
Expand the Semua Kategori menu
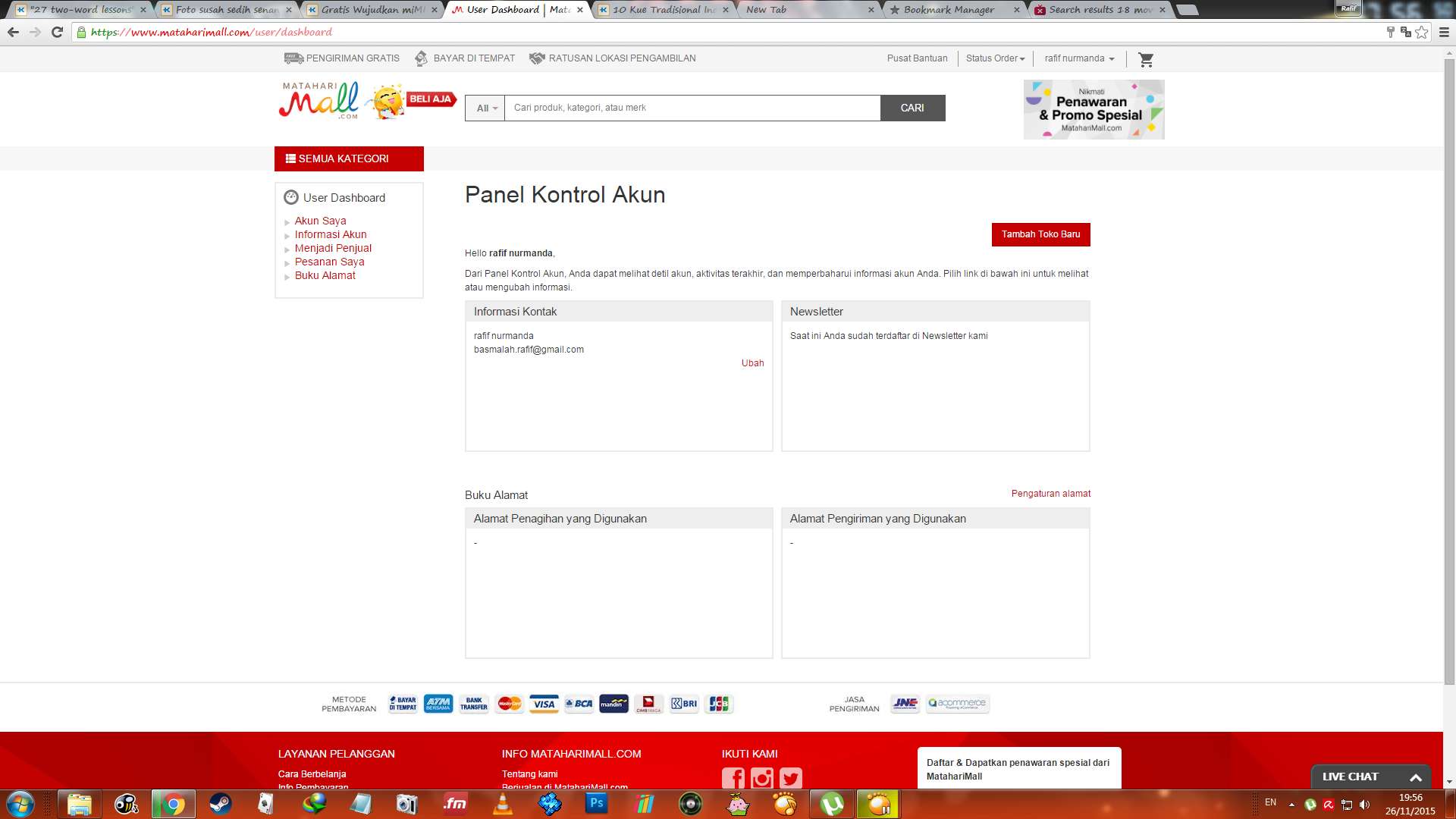[x=349, y=158]
